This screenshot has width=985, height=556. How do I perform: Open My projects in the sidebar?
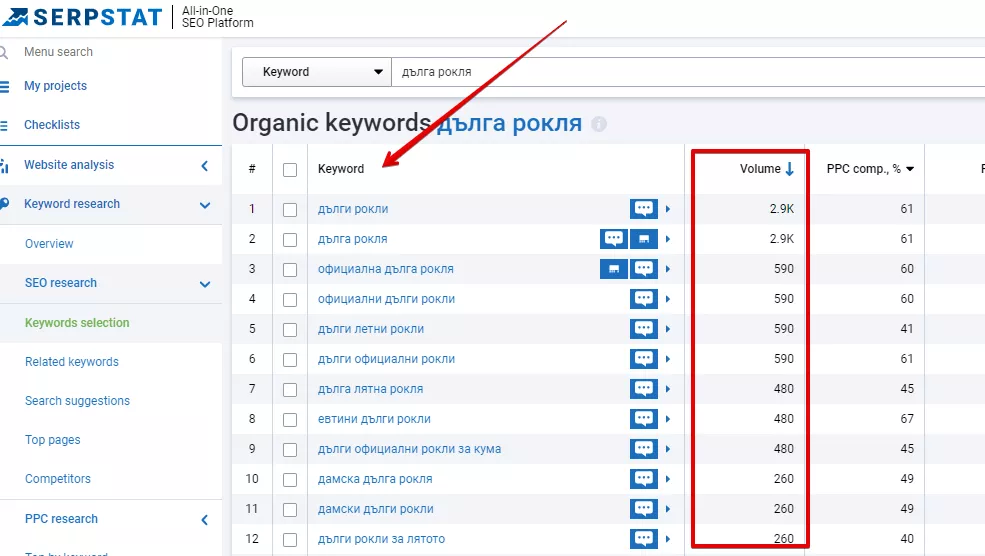pyautogui.click(x=55, y=86)
